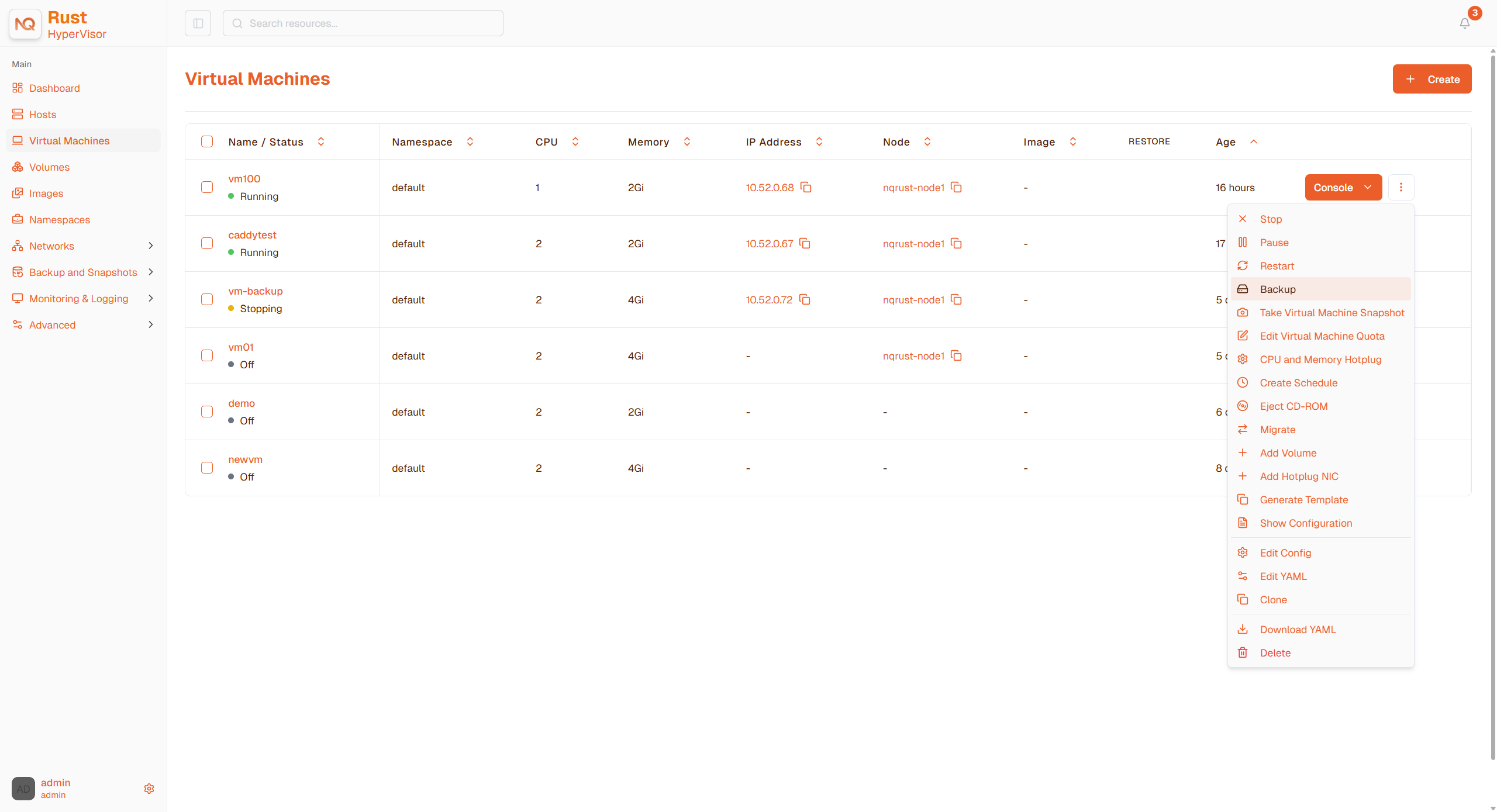This screenshot has width=1497, height=812.
Task: Check the demo row checkbox
Action: 207,412
